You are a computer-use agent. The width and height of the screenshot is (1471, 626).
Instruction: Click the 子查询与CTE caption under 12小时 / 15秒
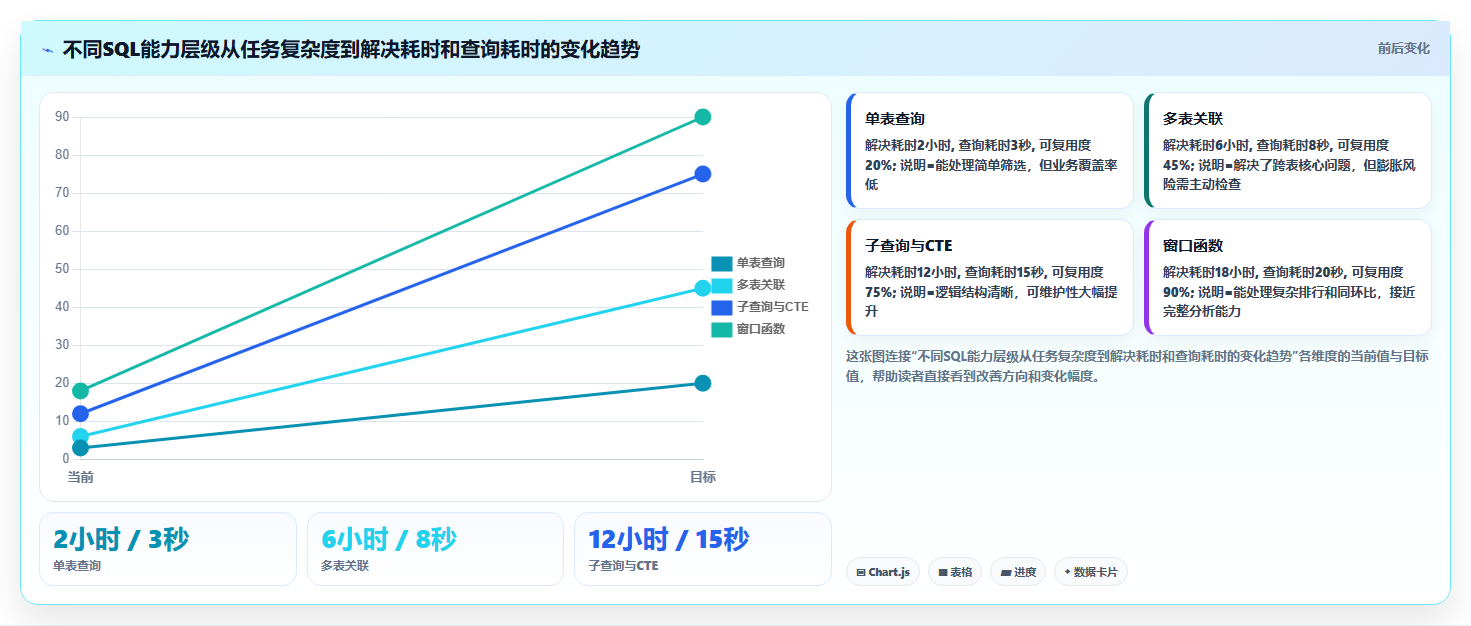click(623, 566)
